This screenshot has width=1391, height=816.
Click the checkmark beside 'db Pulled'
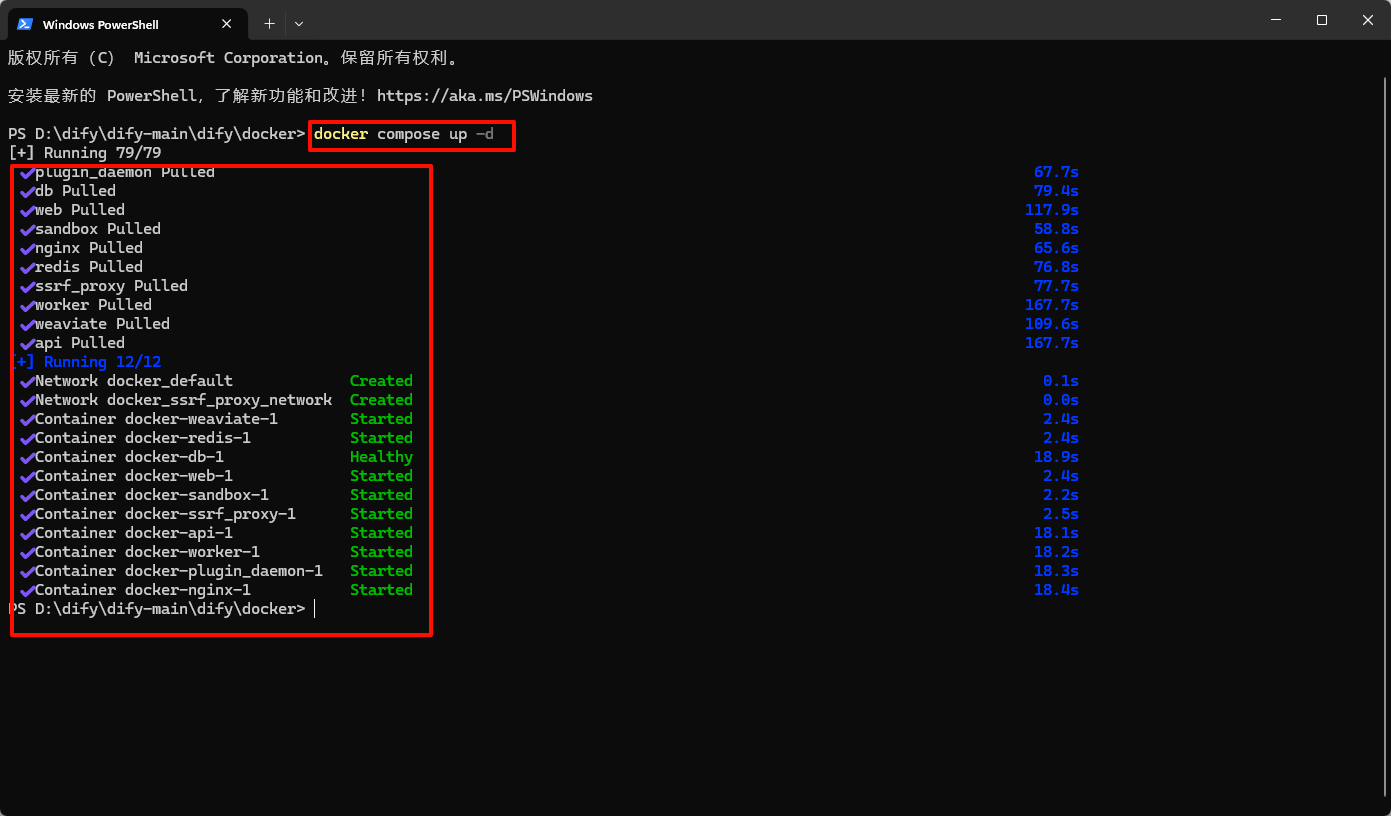point(27,191)
